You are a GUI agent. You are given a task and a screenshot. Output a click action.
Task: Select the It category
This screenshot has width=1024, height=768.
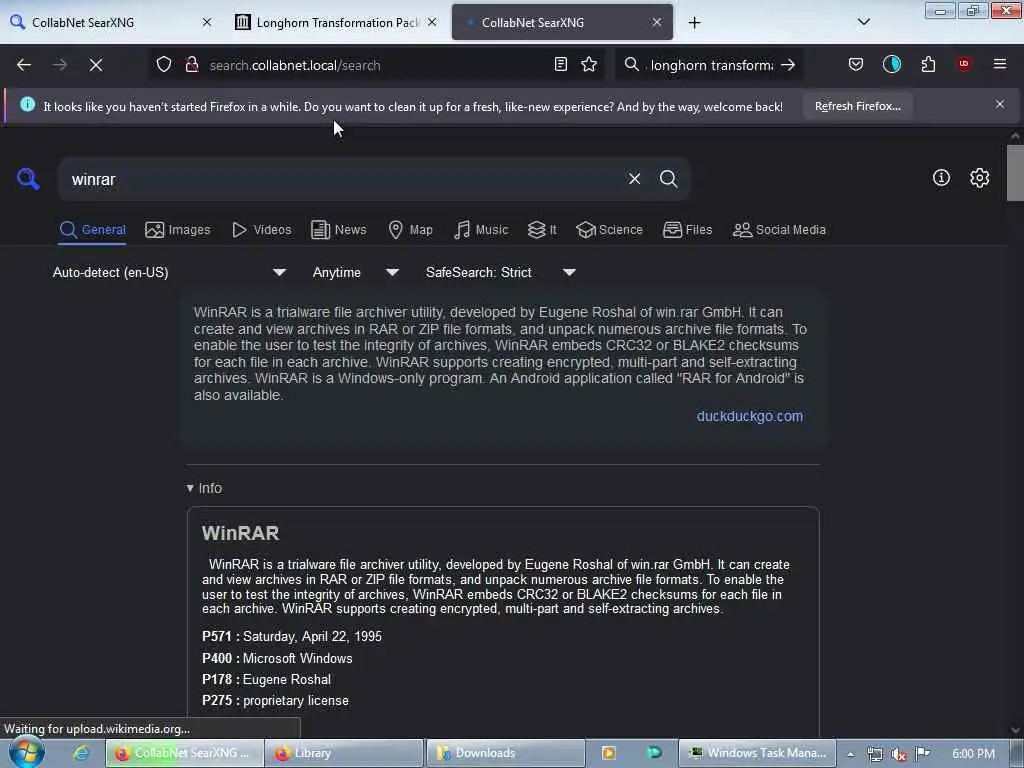pos(542,230)
